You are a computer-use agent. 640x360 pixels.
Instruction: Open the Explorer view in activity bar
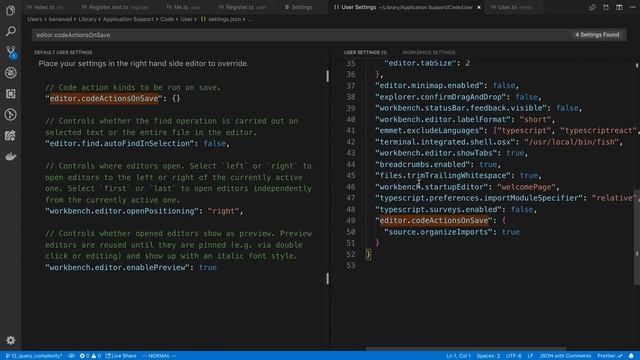point(11,10)
